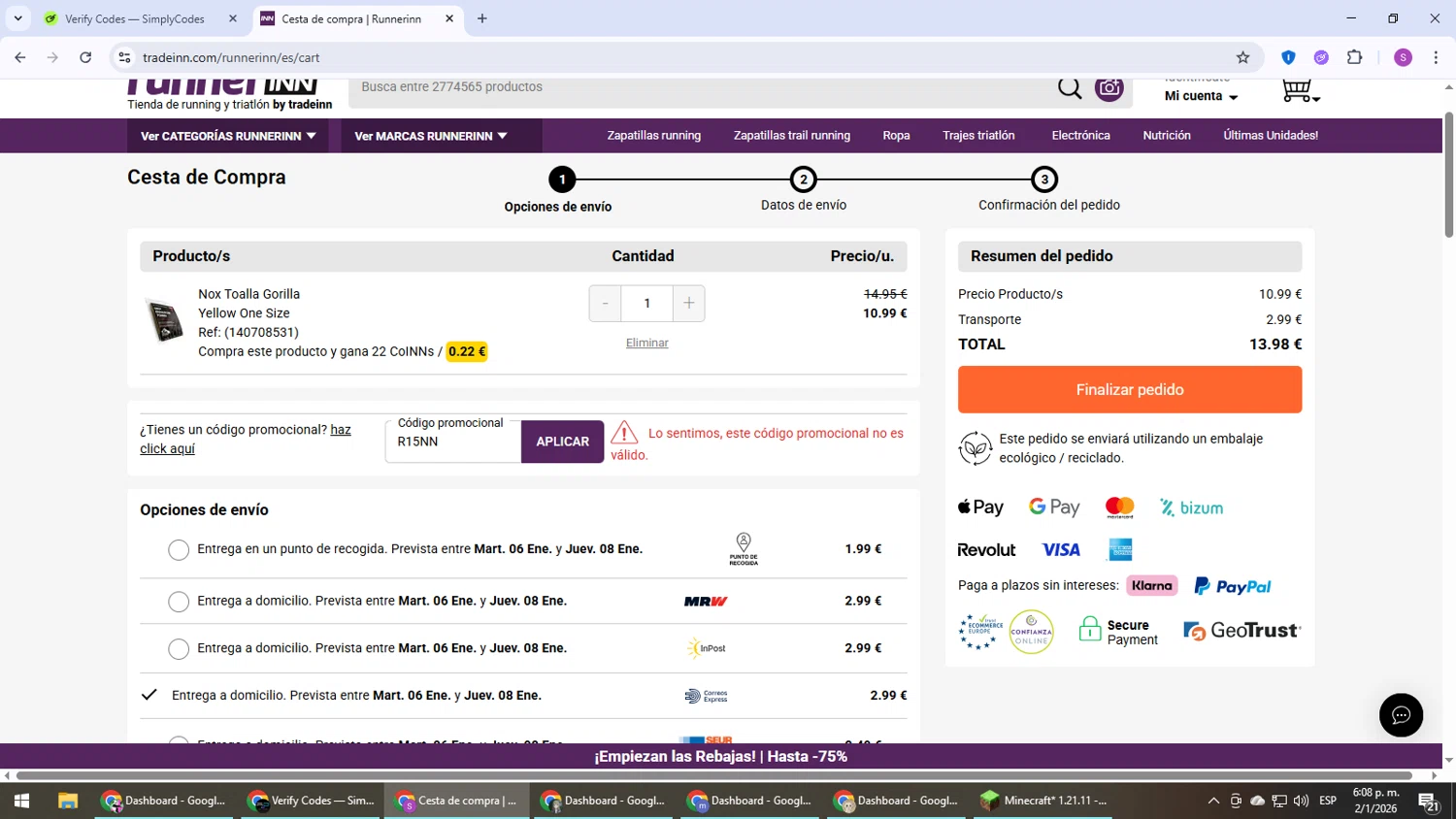
Task: Open the camera image search icon
Action: click(1109, 88)
